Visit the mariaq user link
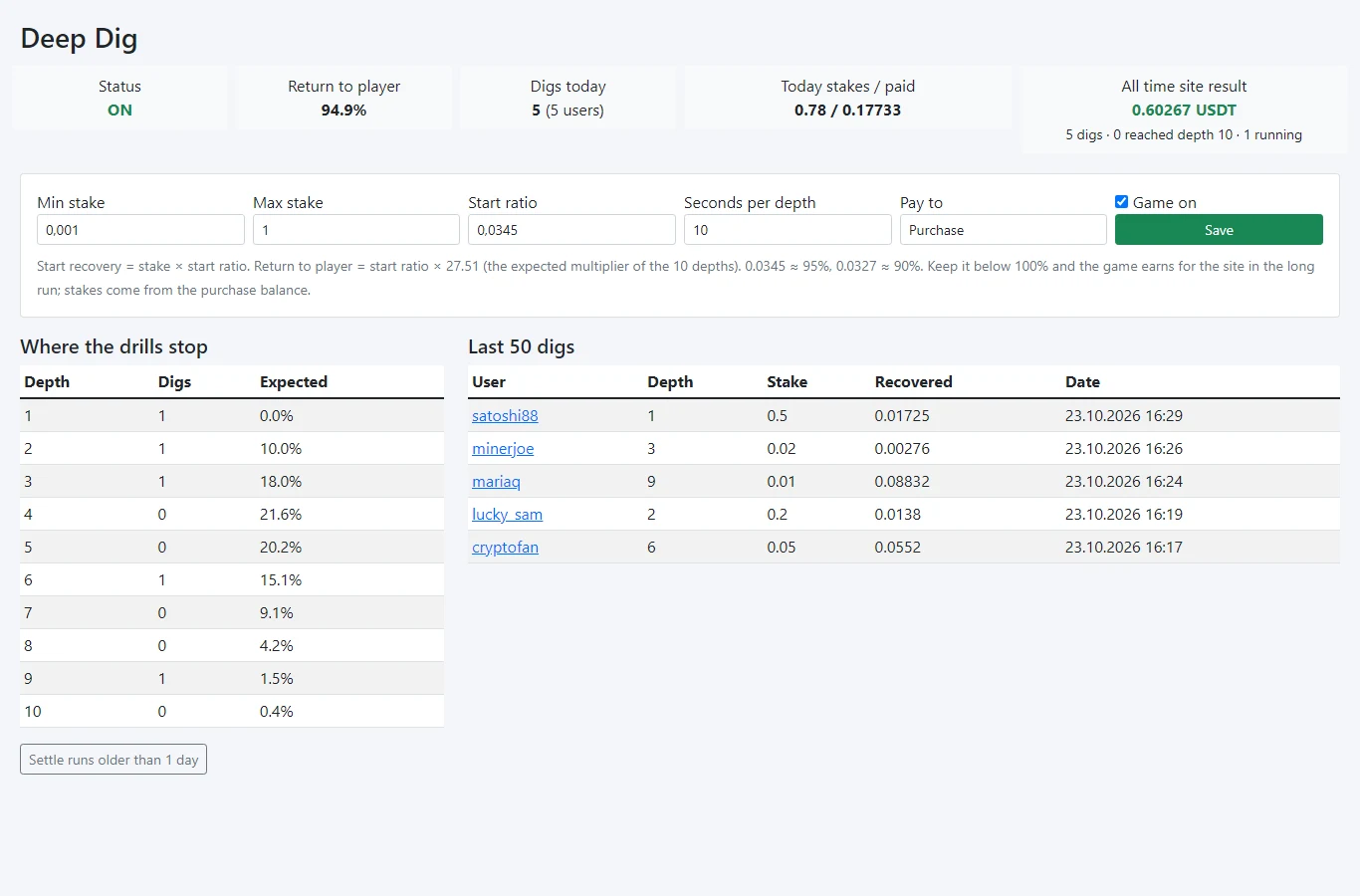Screen dimensions: 1360x896 coord(496,481)
